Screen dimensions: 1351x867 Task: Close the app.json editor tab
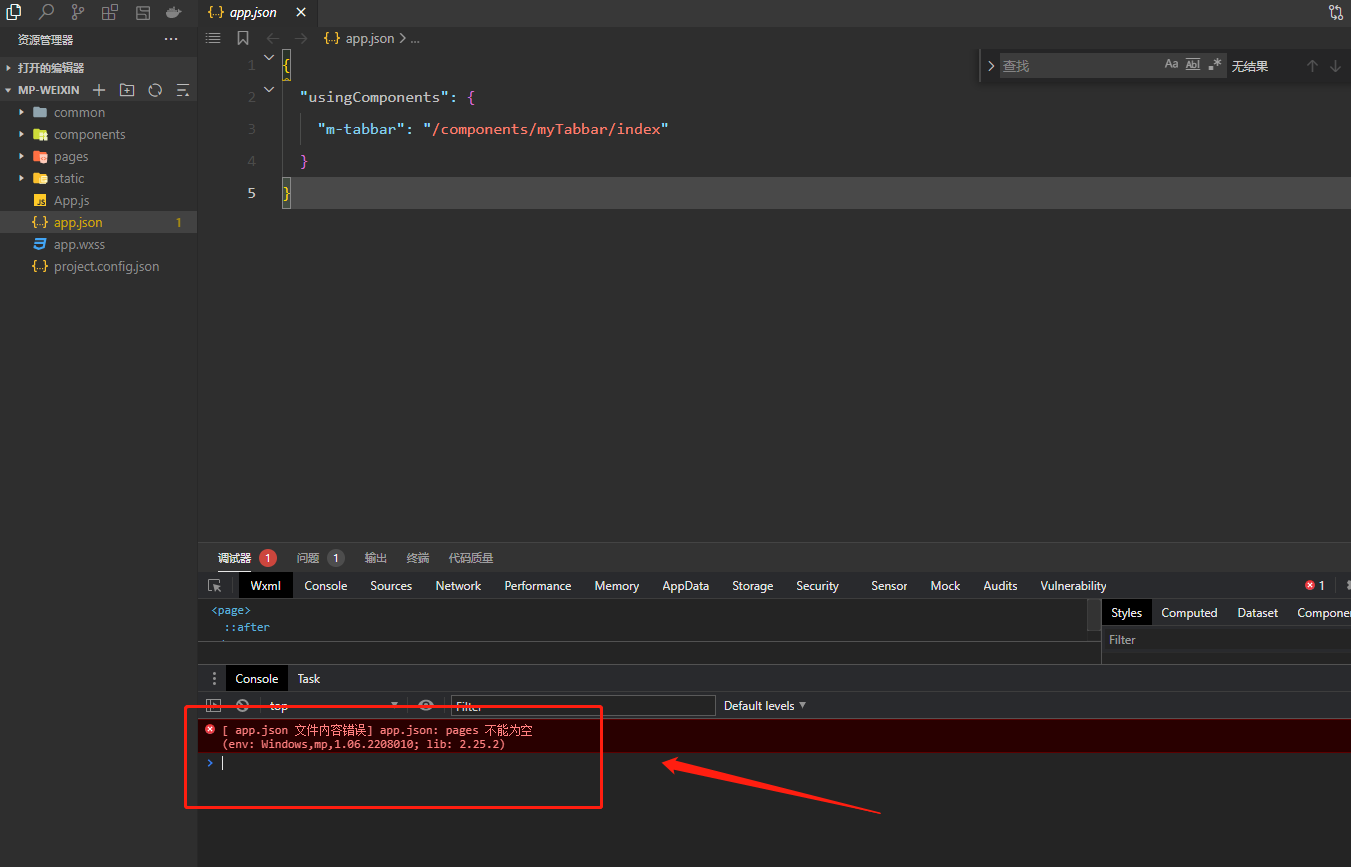[x=300, y=13]
